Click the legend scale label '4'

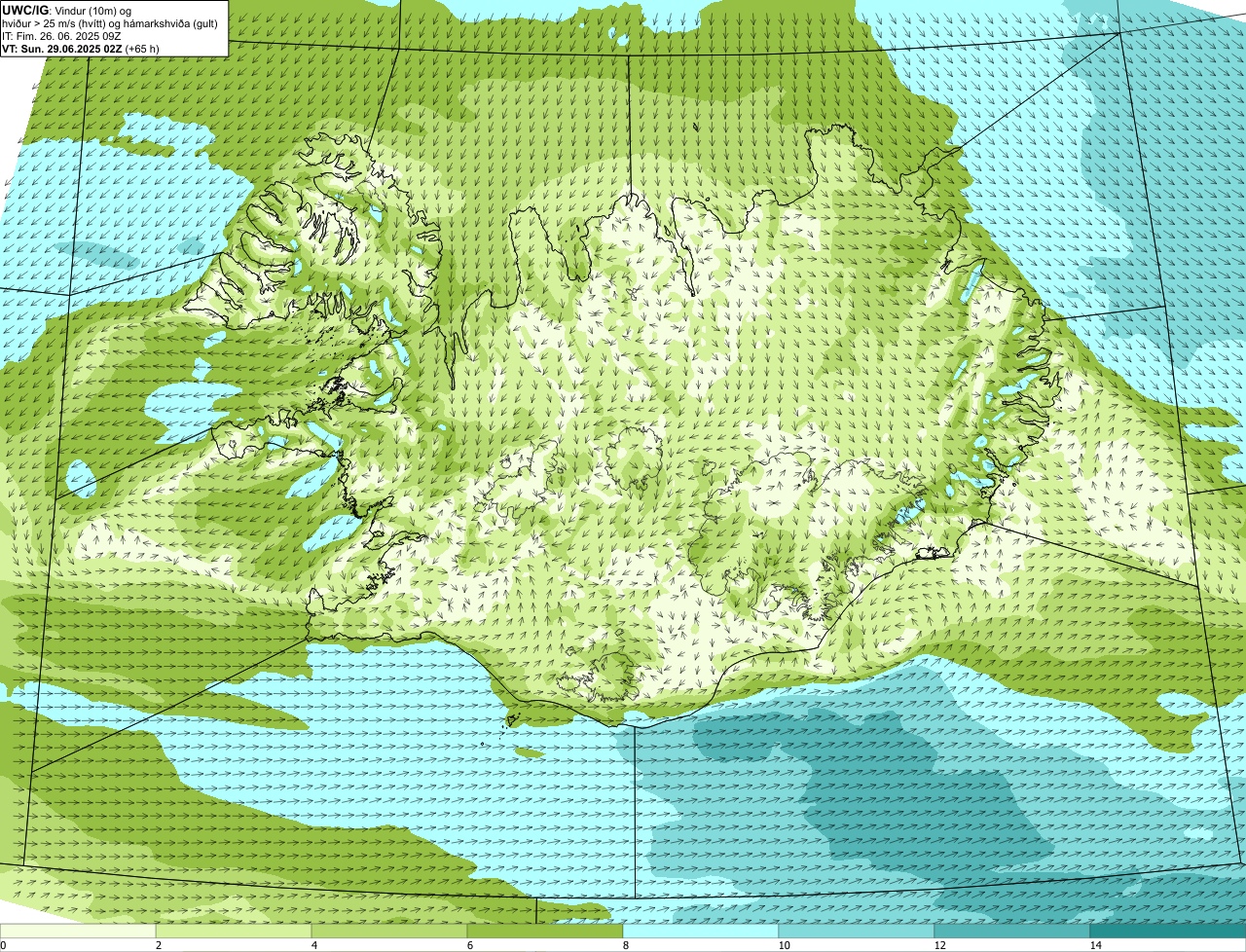[x=313, y=945]
